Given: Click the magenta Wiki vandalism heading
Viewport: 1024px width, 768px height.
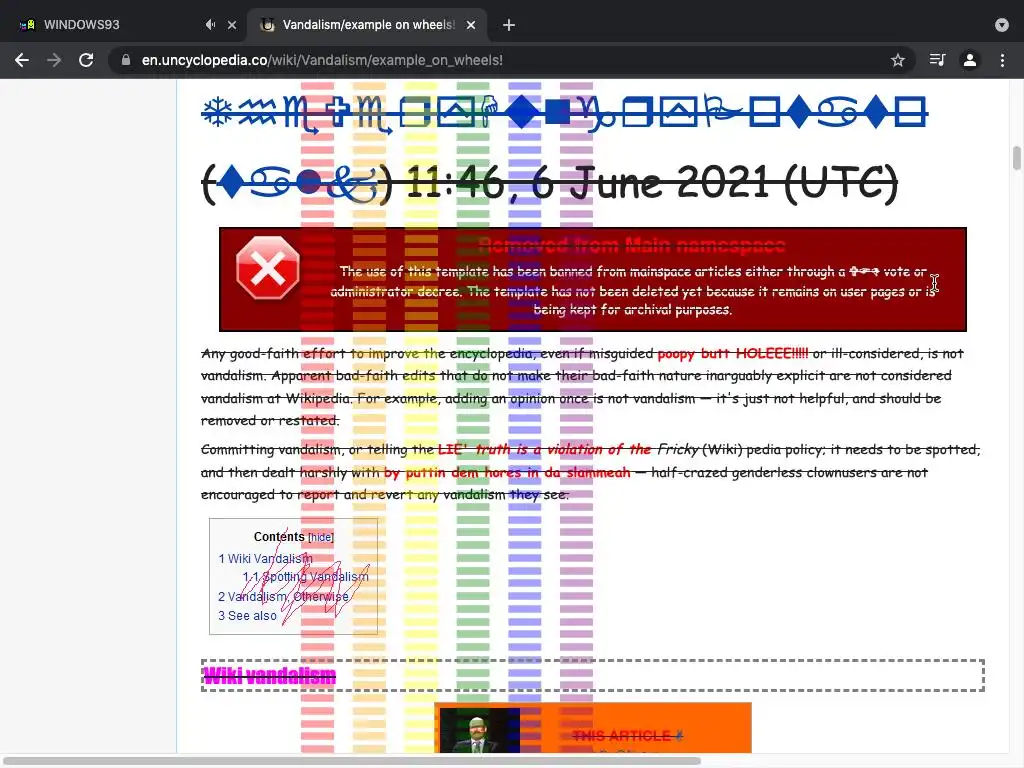Looking at the screenshot, I should [x=269, y=675].
